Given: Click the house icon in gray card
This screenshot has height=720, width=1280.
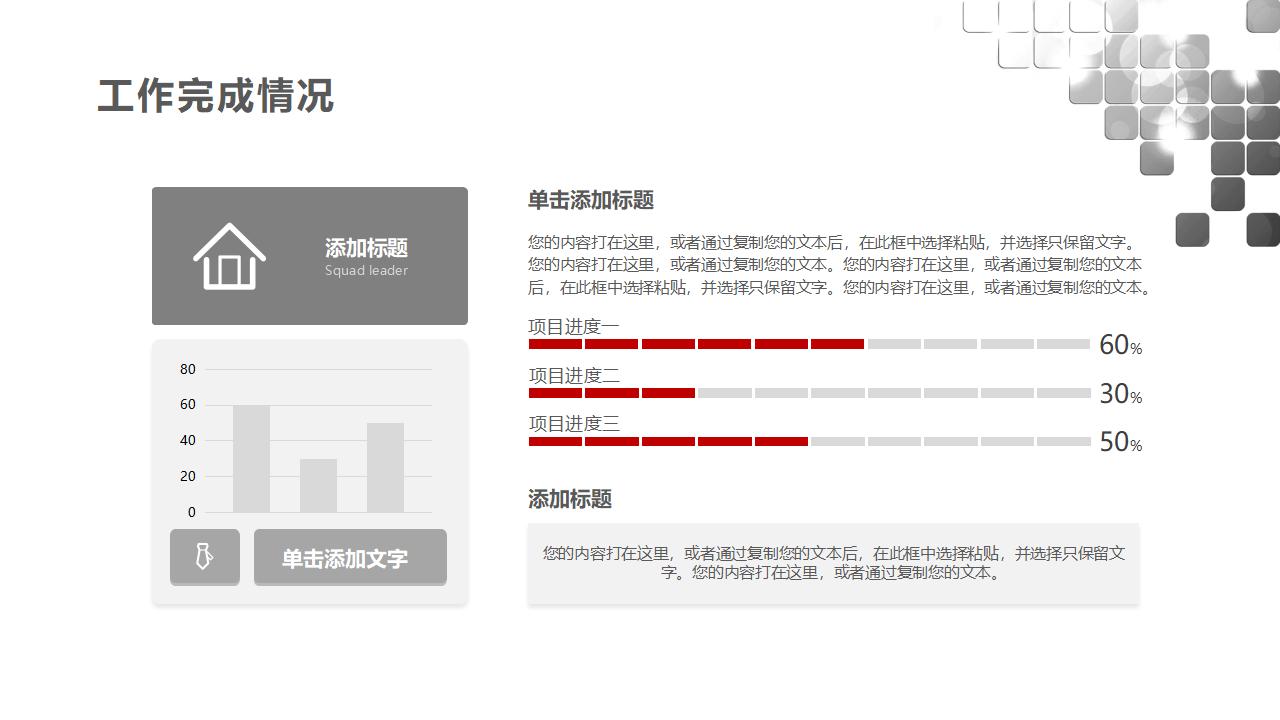Looking at the screenshot, I should (x=229, y=256).
